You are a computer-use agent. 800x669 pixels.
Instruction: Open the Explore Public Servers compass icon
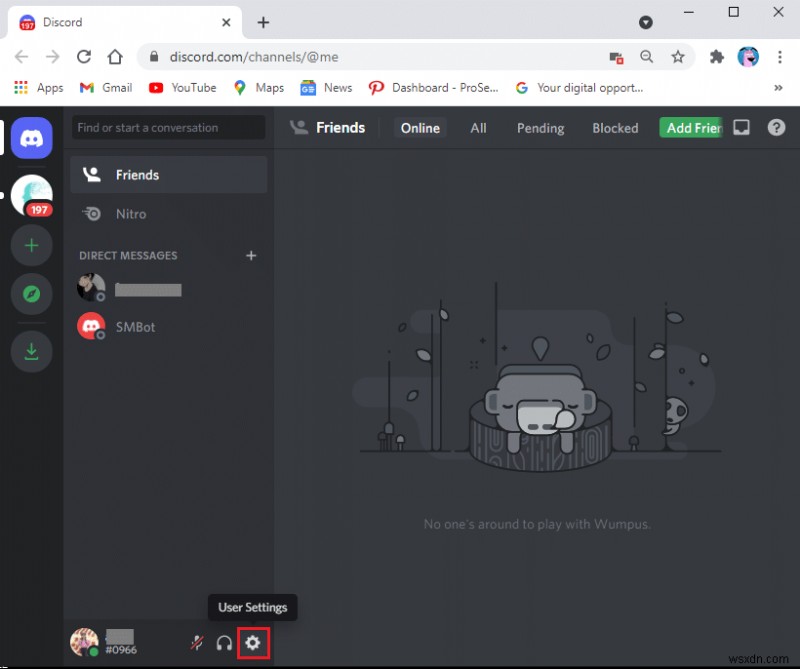click(x=31, y=294)
